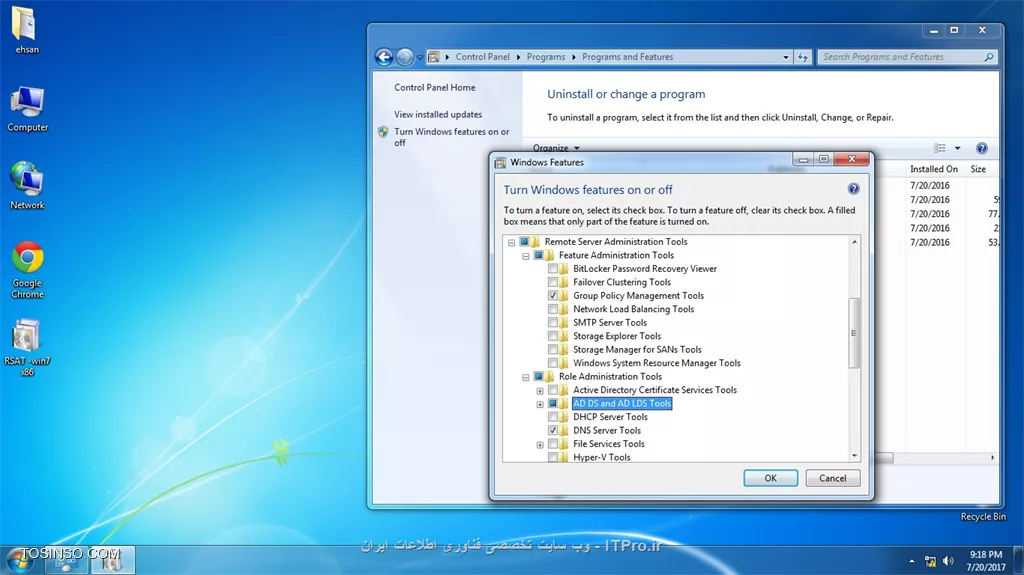Check File Services Tools

[x=552, y=444]
